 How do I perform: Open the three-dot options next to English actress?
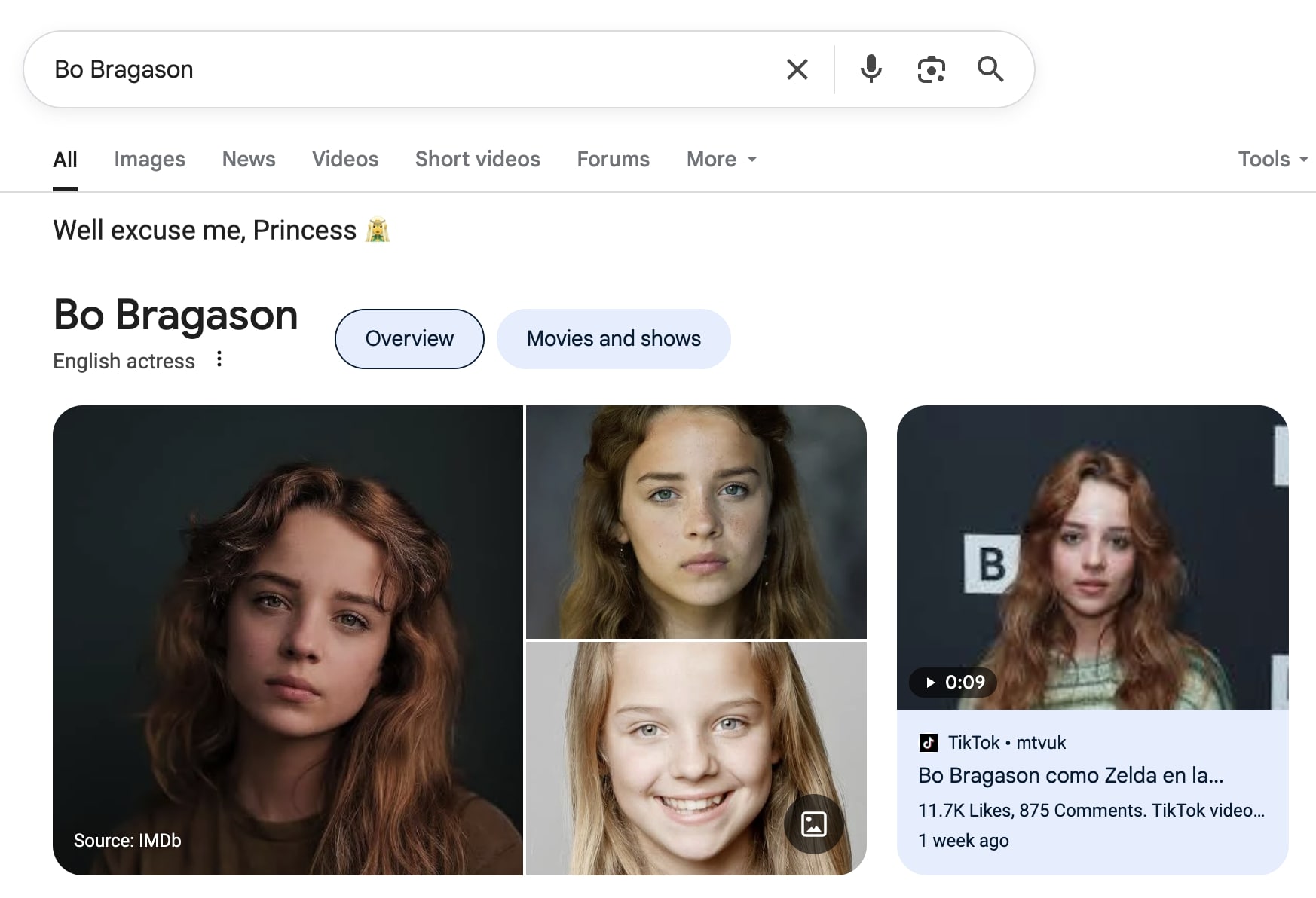pos(219,359)
